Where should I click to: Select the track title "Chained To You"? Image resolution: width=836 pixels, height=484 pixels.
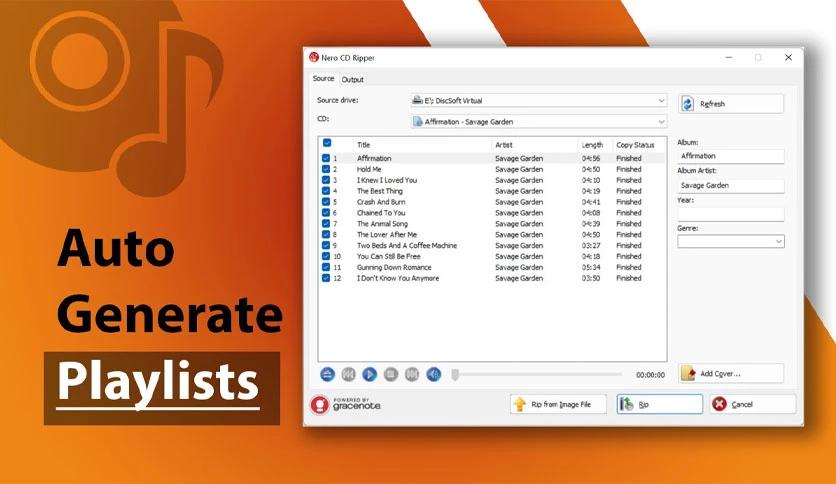coord(381,213)
